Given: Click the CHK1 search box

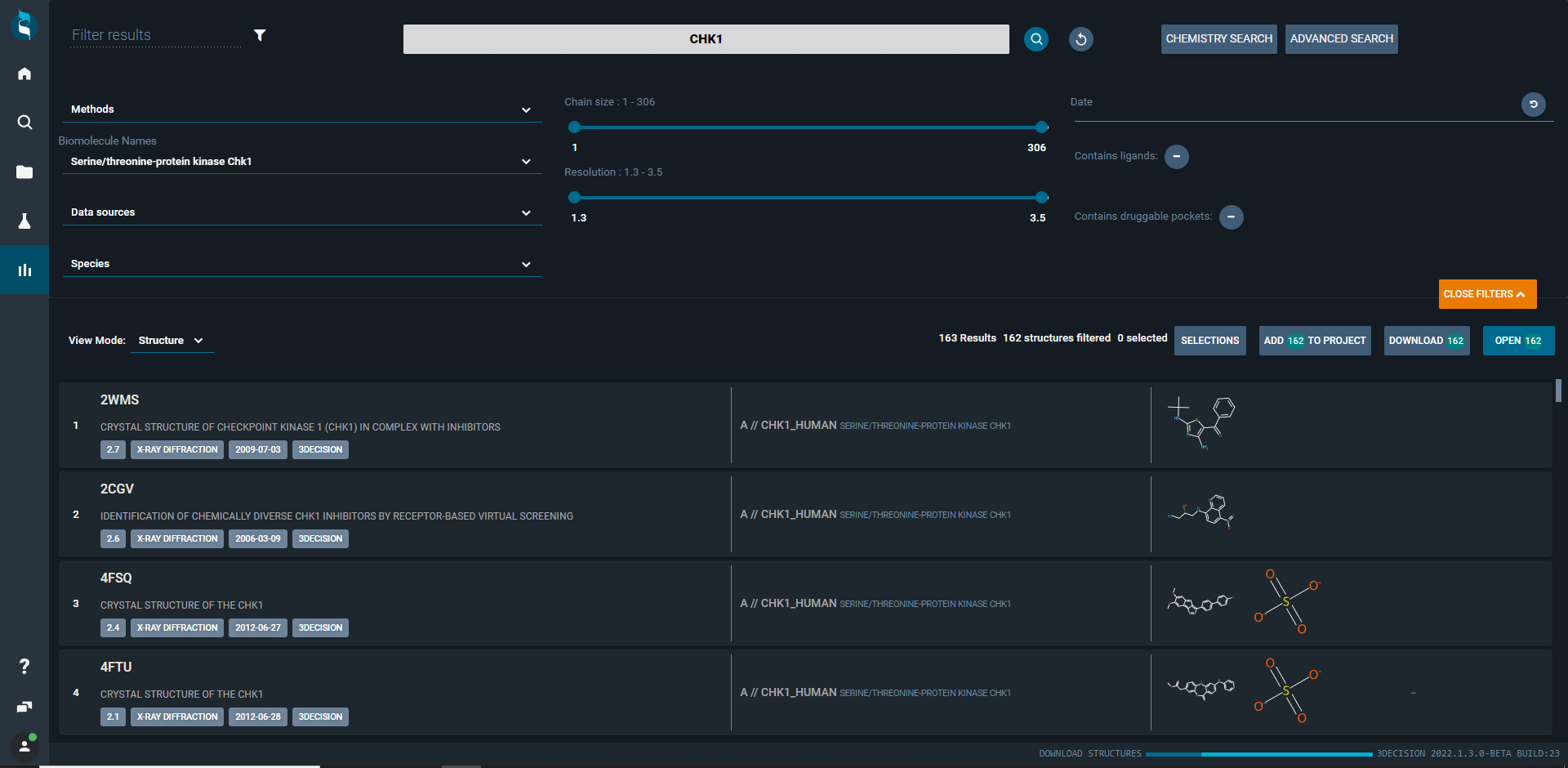Looking at the screenshot, I should (x=706, y=39).
